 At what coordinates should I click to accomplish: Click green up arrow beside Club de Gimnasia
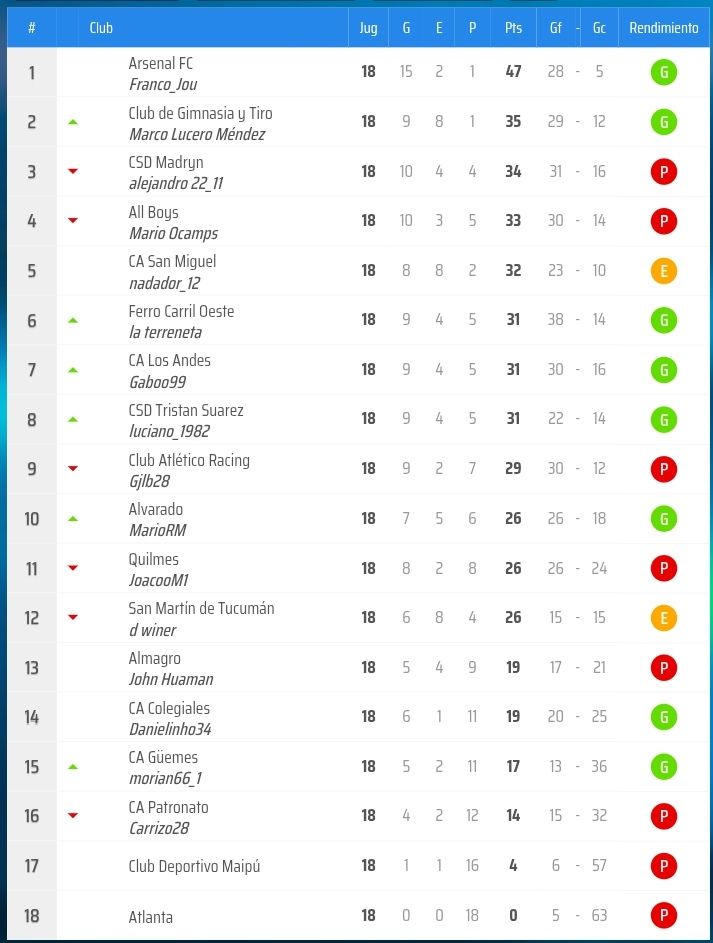[73, 122]
